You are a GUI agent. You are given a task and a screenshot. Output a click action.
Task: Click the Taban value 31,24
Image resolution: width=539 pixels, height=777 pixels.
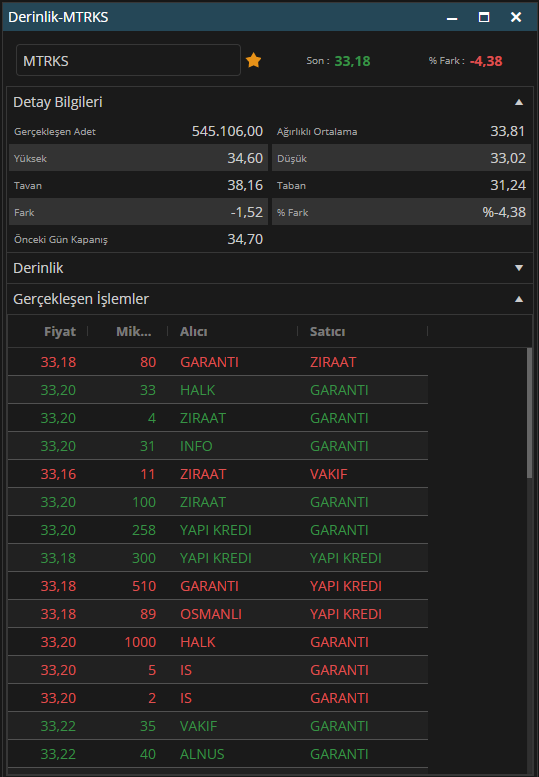click(508, 185)
